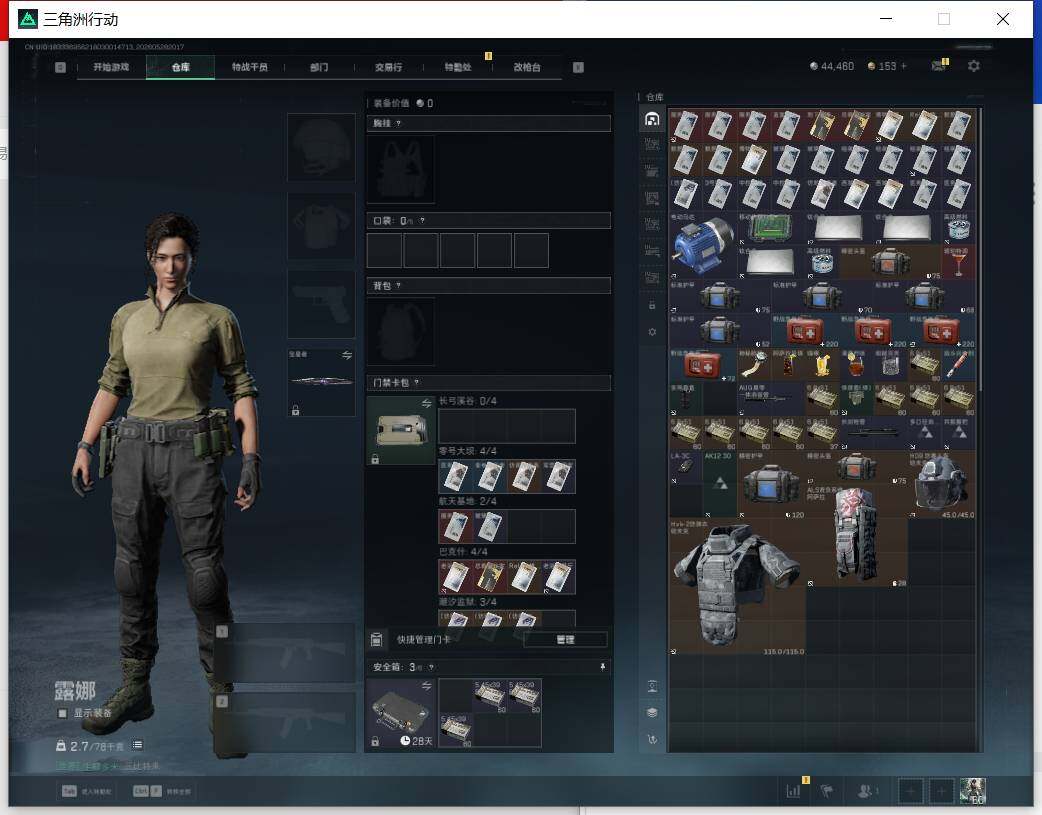Viewport: 1042px width, 815px height.
Task: Click the large Hvk-2 body armor item
Action: (x=737, y=587)
